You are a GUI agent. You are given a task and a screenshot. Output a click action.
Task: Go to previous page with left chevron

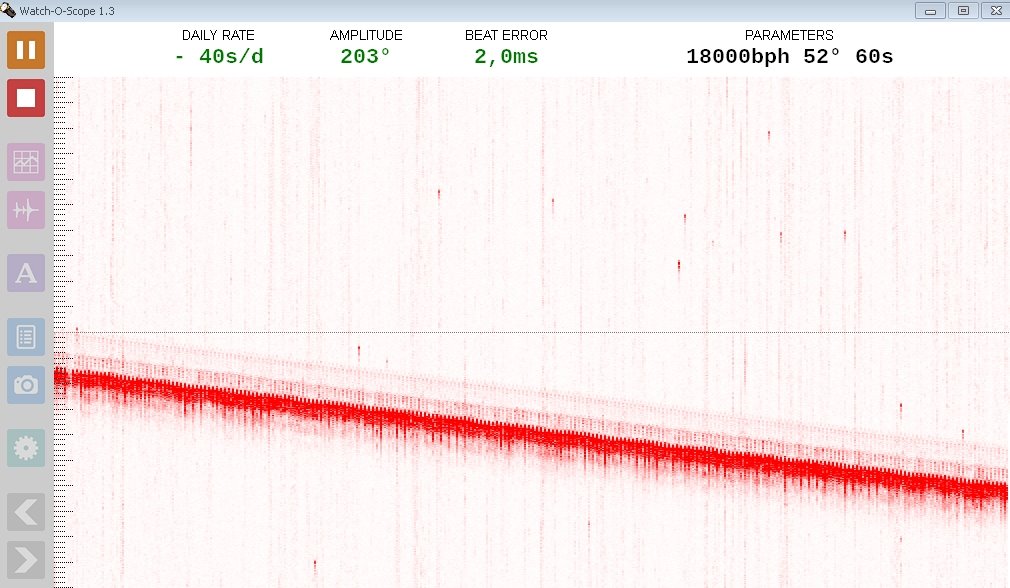pyautogui.click(x=26, y=512)
